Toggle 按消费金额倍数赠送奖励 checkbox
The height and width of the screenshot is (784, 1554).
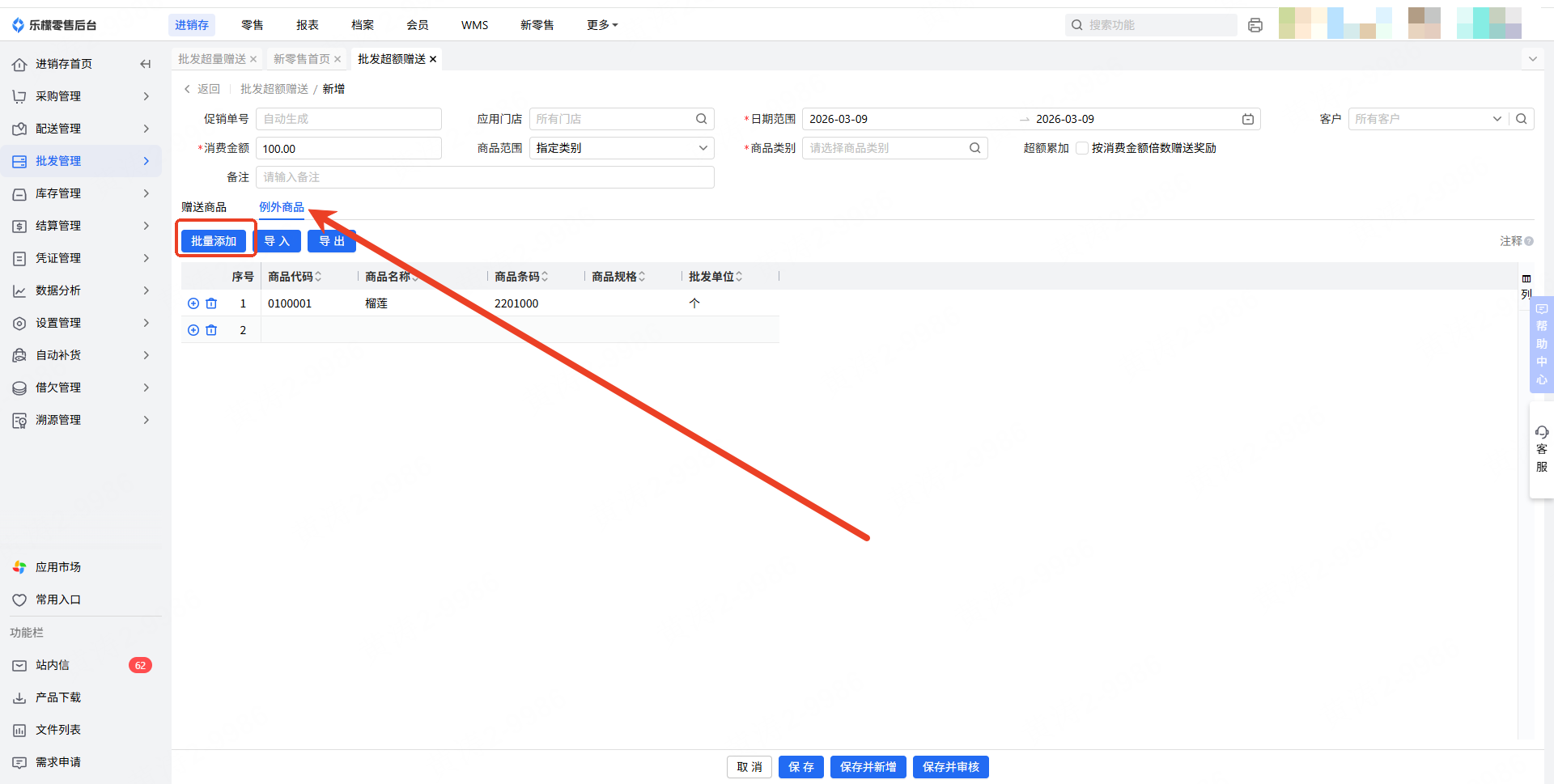coord(1082,148)
